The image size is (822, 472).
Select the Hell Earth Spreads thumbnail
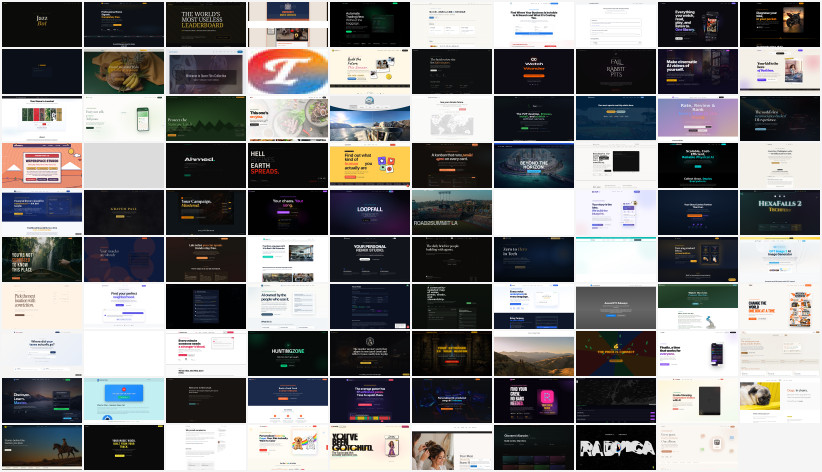288,166
